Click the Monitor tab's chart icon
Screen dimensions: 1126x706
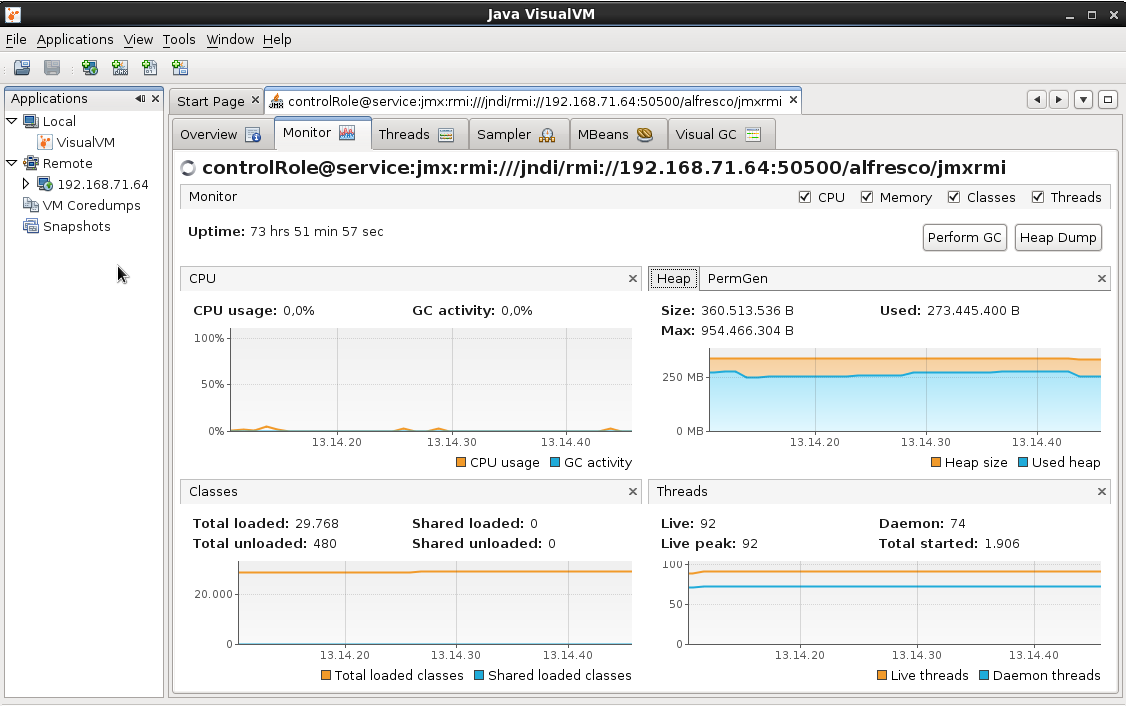pos(347,133)
